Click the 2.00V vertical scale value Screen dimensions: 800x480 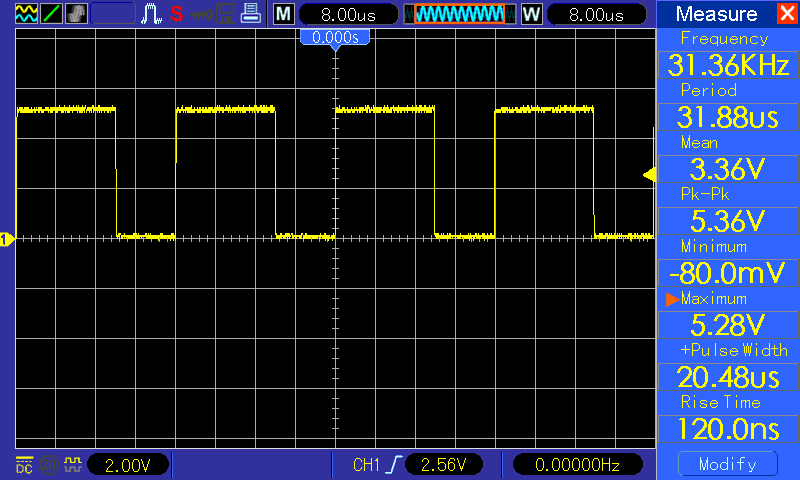128,465
